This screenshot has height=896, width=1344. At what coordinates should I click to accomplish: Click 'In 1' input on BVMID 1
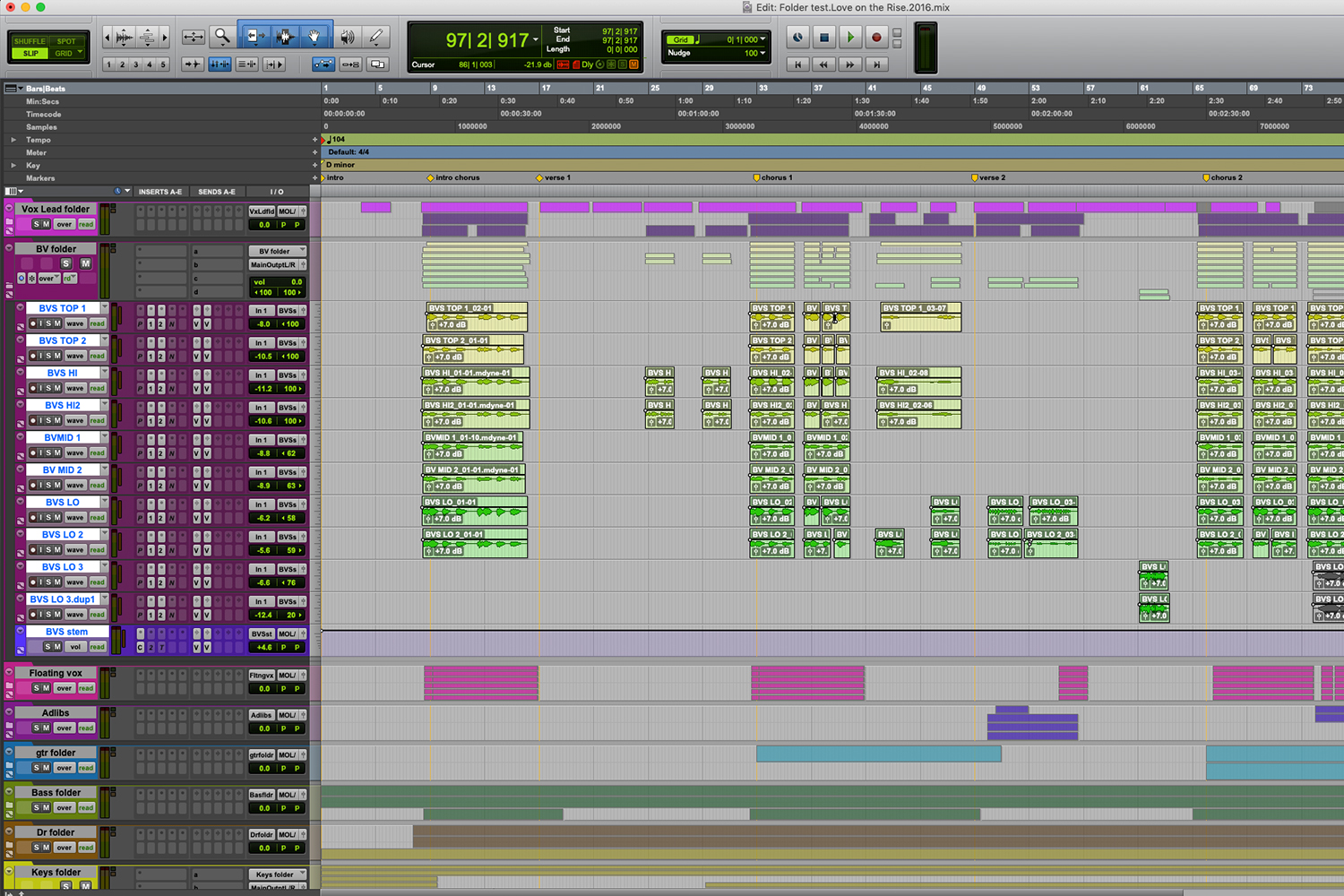(261, 440)
